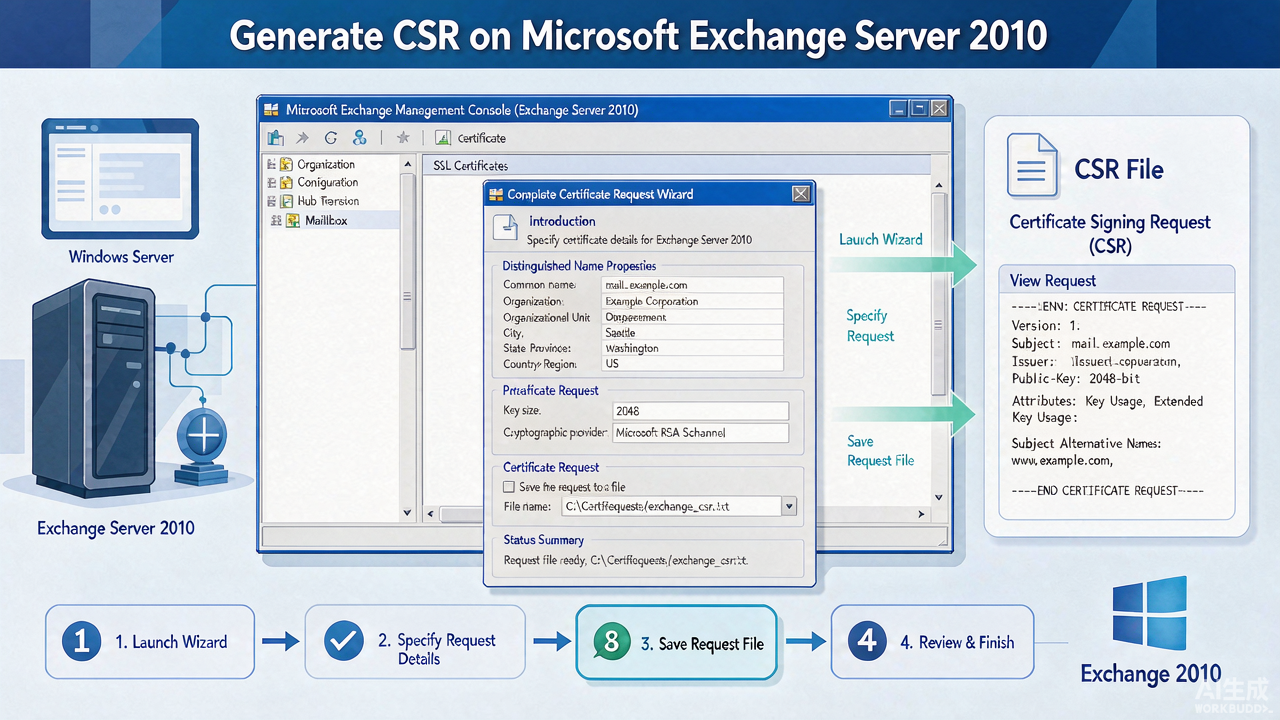Click the Organizational Unit field
Screen dimensions: 1280x720
coord(692,317)
